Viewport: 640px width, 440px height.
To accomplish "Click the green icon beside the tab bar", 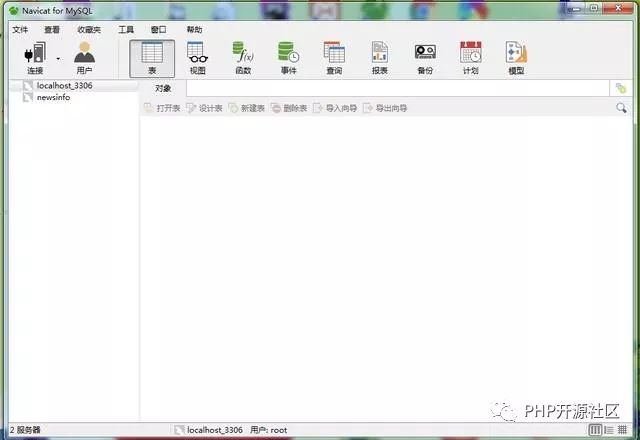I will [x=621, y=88].
